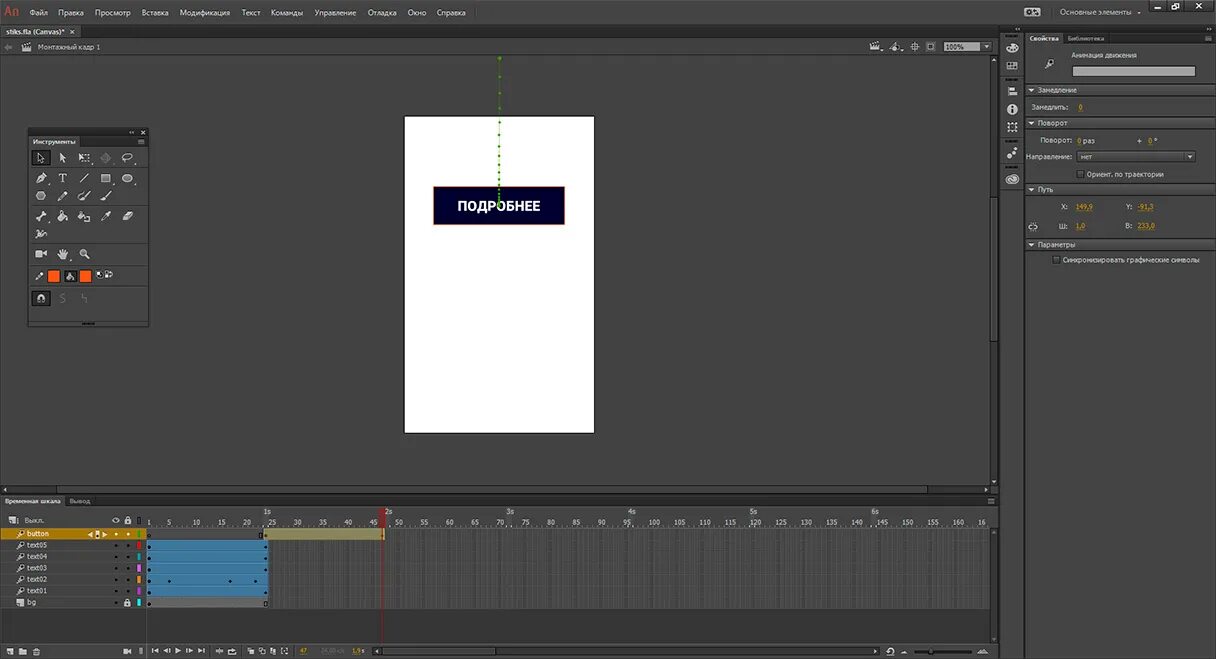
Task: Select the Text tool
Action: click(x=62, y=178)
